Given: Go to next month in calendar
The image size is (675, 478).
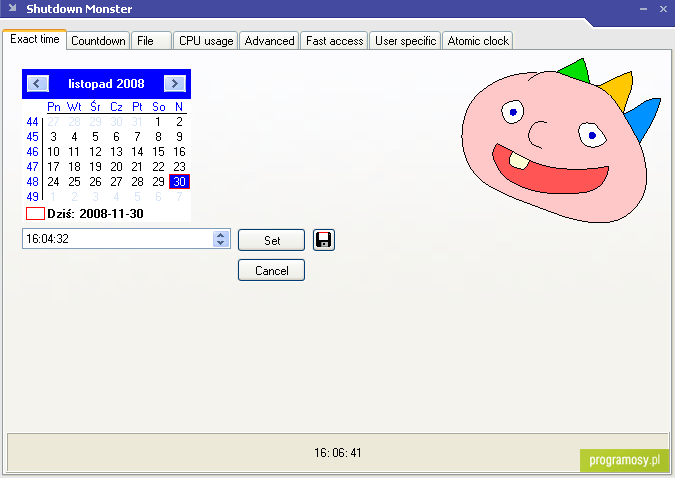Looking at the screenshot, I should 174,84.
